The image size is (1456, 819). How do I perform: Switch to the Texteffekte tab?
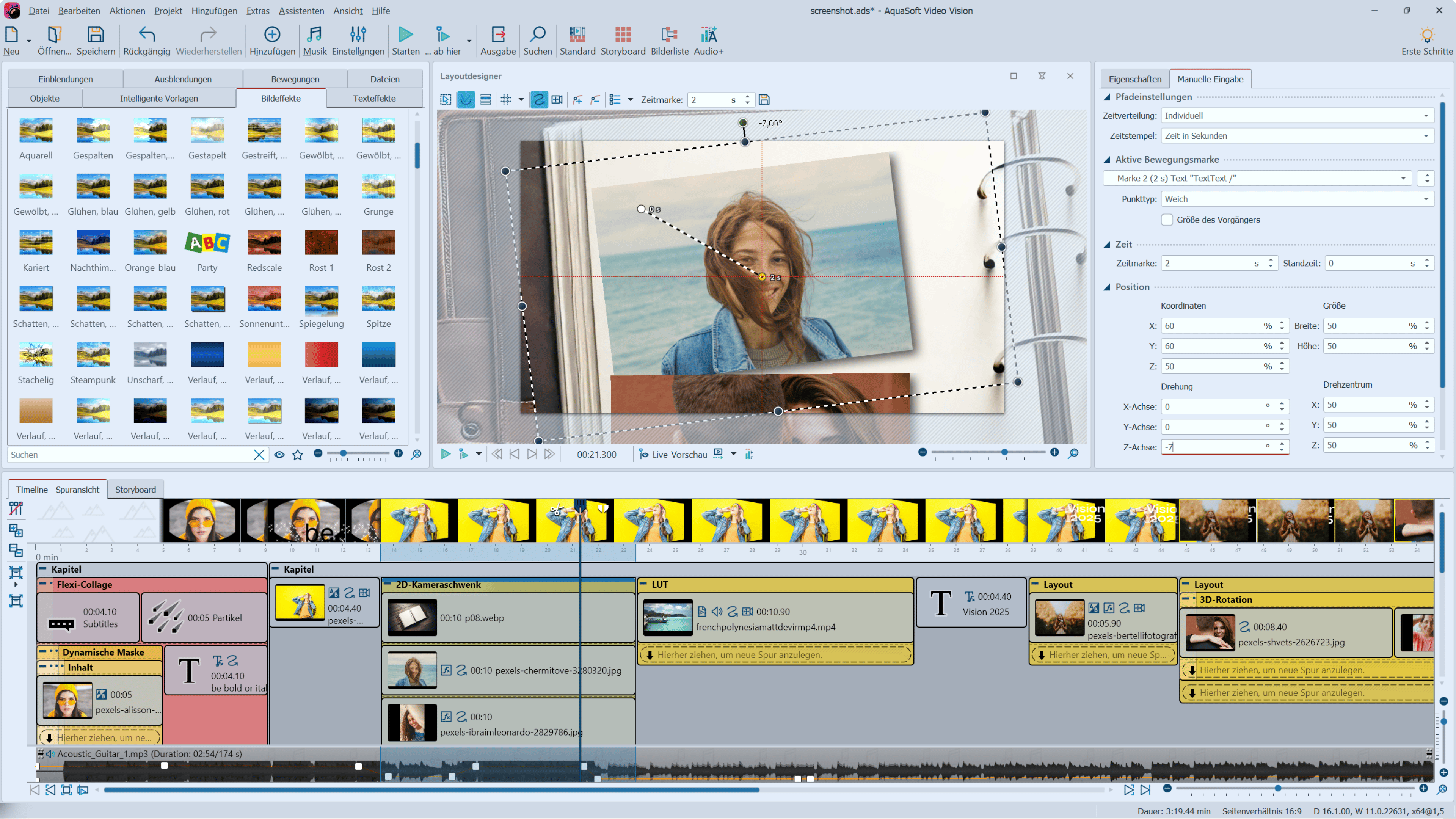click(373, 98)
